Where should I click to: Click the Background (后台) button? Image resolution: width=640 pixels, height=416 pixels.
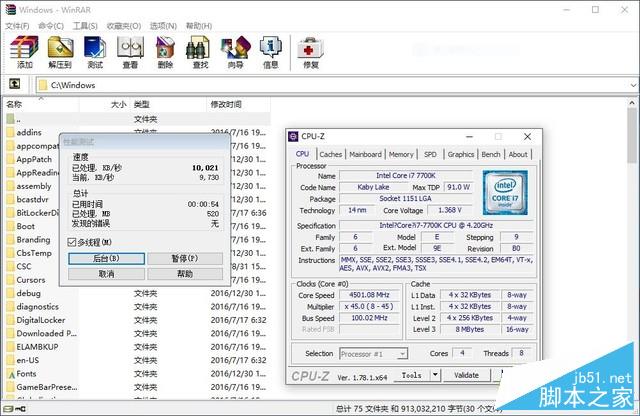tap(106, 258)
